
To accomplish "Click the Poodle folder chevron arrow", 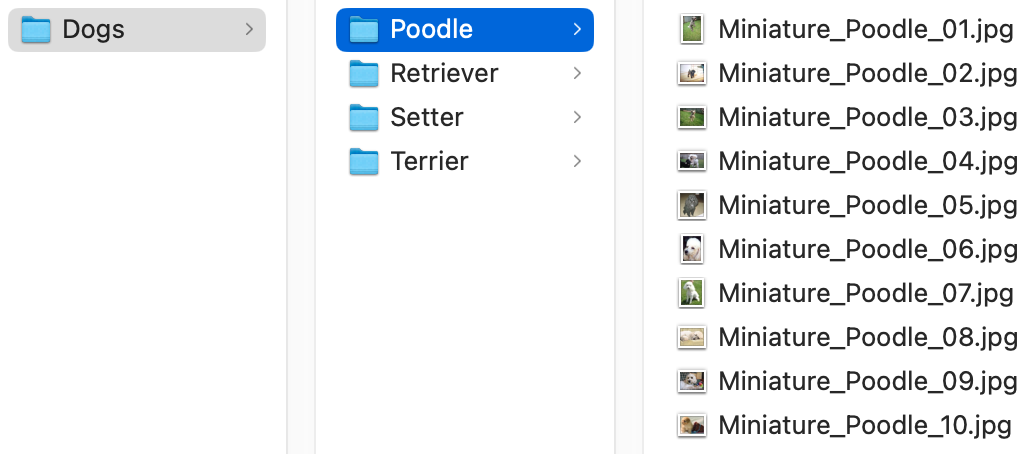I will [x=577, y=29].
